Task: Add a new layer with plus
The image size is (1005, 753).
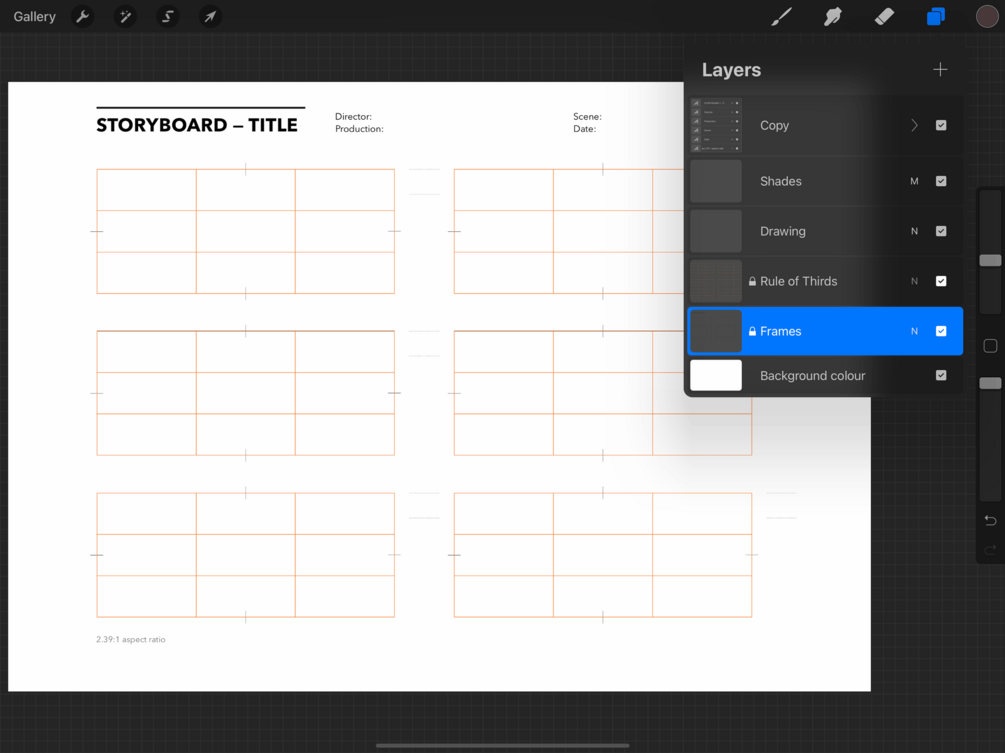Action: click(940, 69)
